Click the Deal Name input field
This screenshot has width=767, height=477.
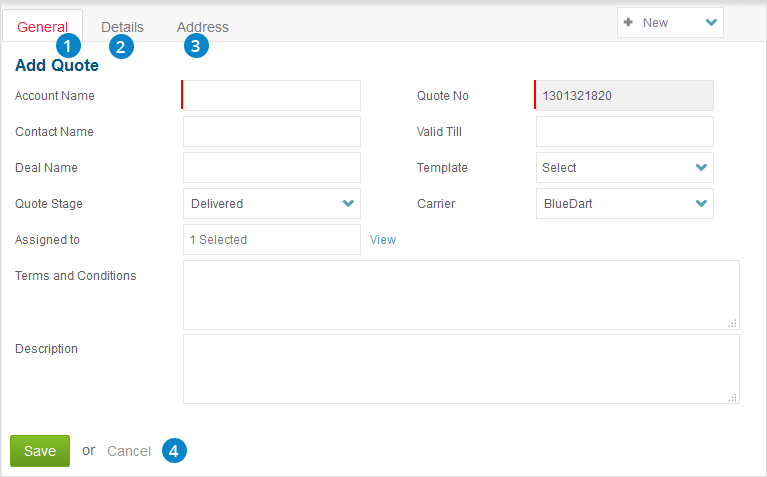(x=271, y=167)
